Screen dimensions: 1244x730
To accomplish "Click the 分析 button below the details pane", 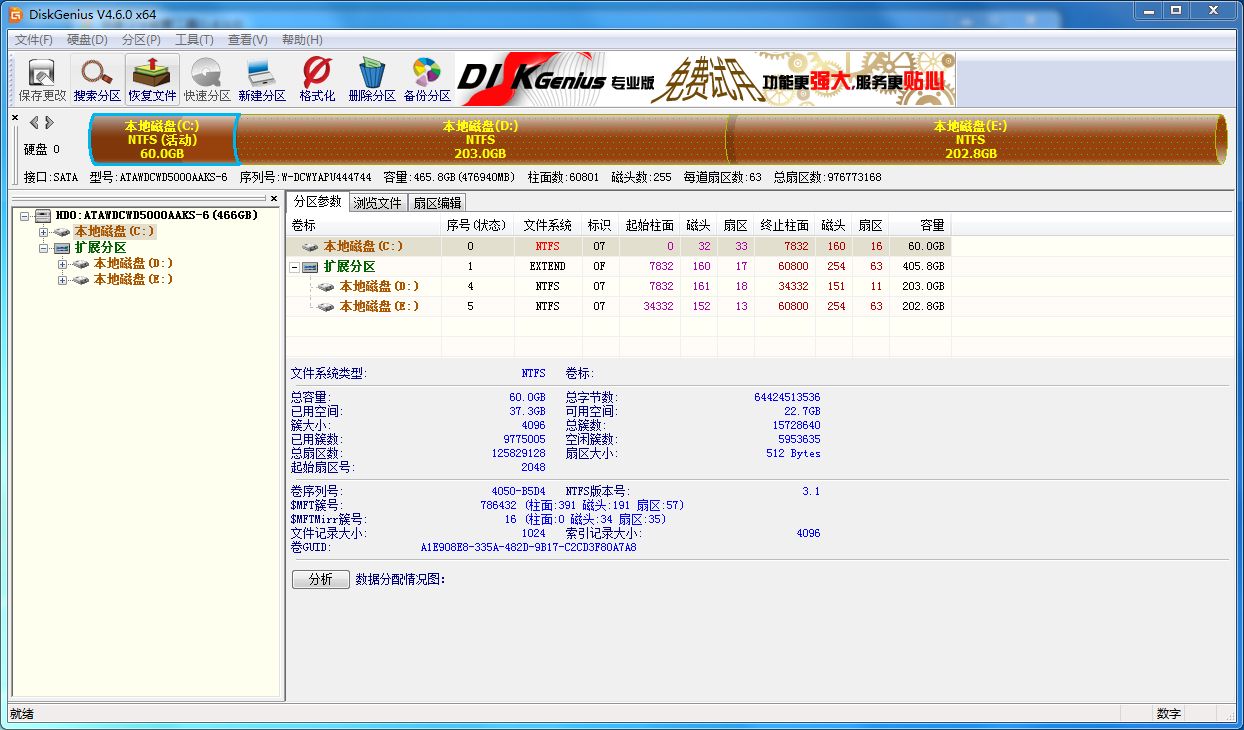I will (x=320, y=579).
